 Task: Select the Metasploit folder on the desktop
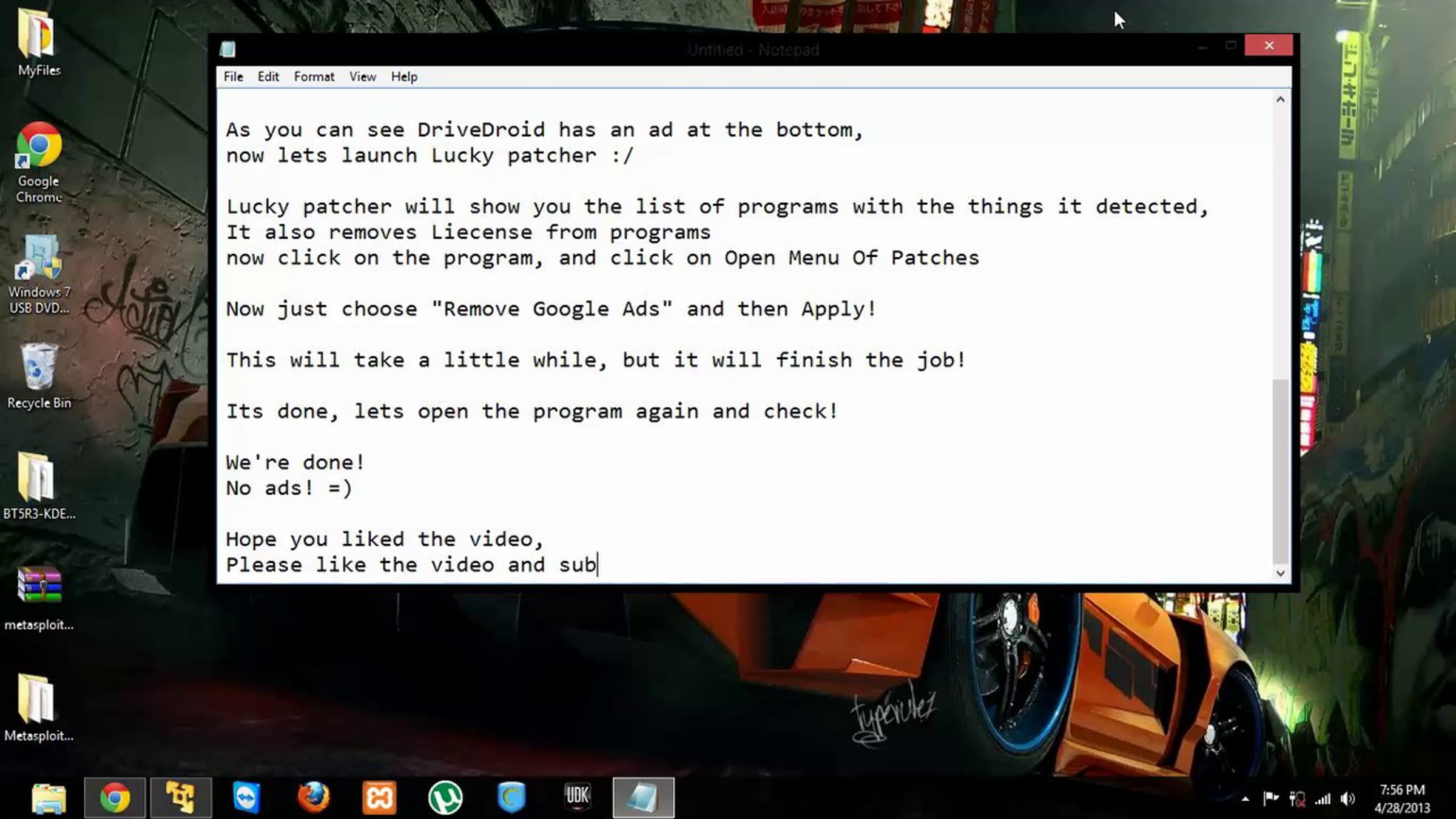coord(39,708)
